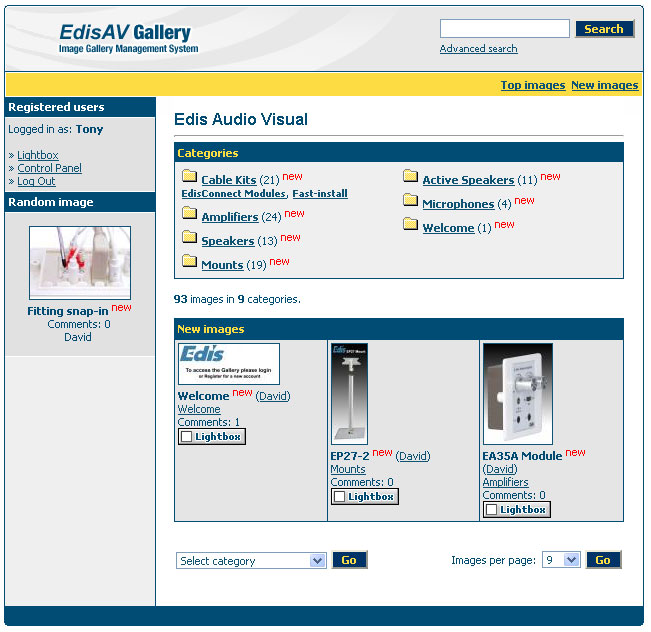The width and height of the screenshot is (651, 632).
Task: Open Mounts link under EP27-2
Action: pyautogui.click(x=348, y=469)
